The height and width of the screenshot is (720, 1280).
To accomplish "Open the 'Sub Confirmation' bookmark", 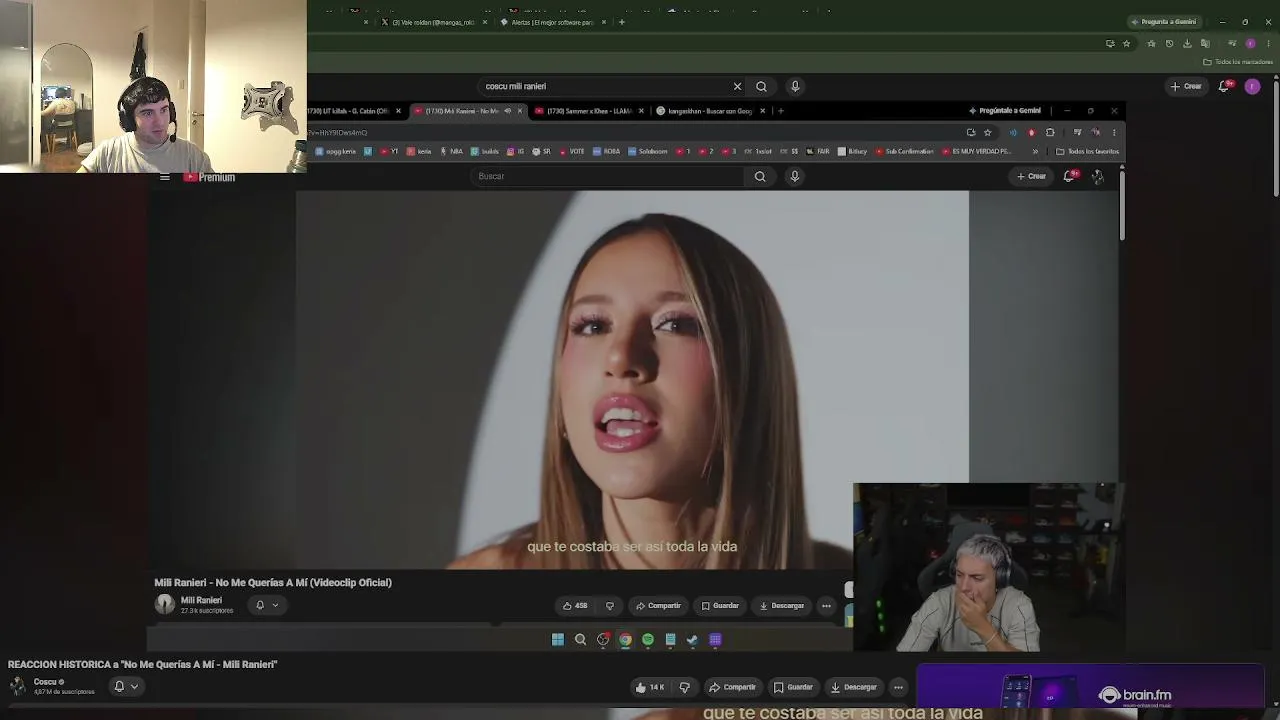I will click(904, 152).
